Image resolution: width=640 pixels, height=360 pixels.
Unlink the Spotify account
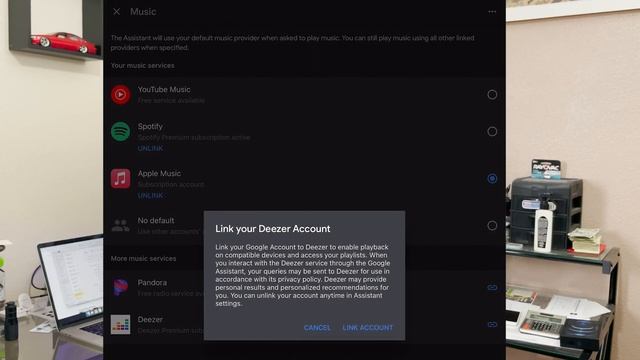[x=150, y=149]
